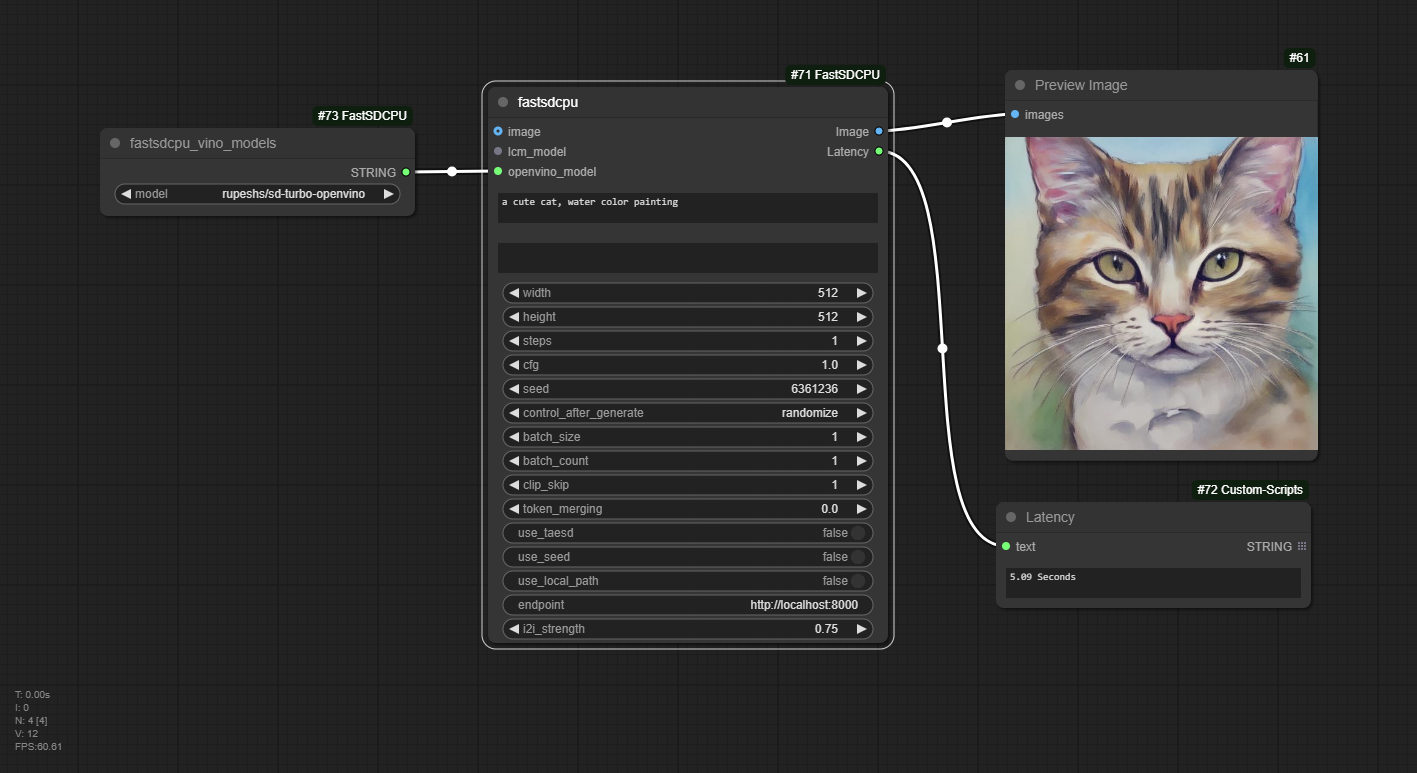Click the cat watercolor prompt text field

687,207
